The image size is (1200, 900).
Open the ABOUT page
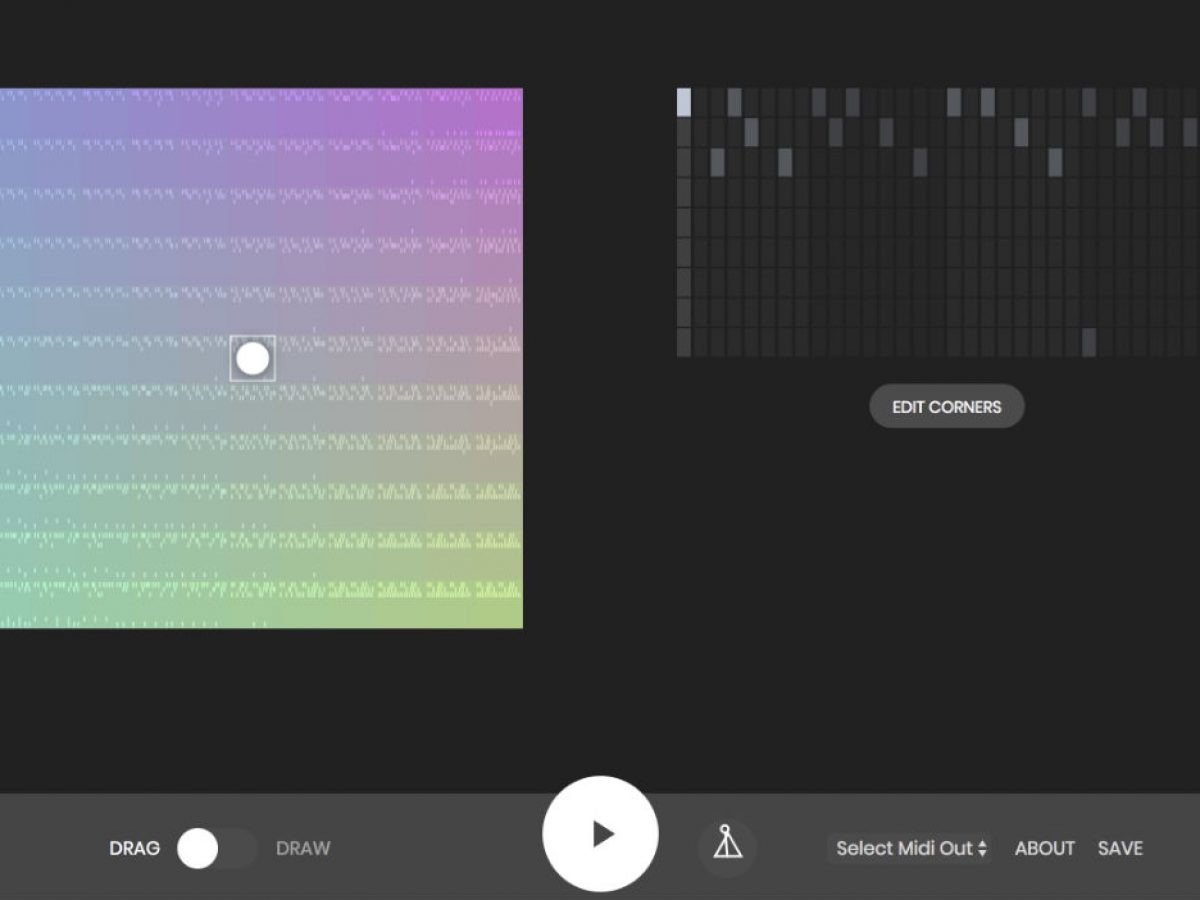1044,849
